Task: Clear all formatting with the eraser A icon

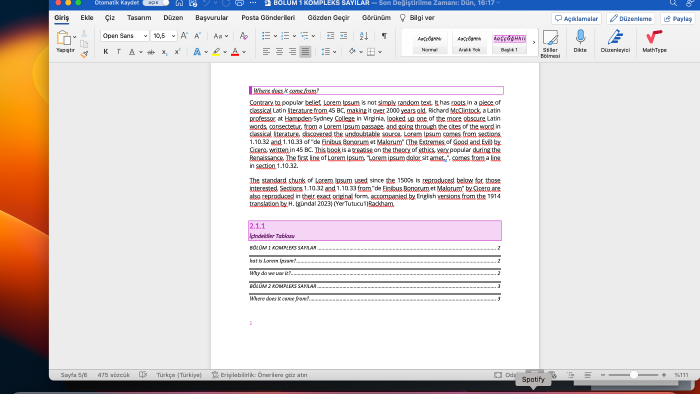Action: 243,36
